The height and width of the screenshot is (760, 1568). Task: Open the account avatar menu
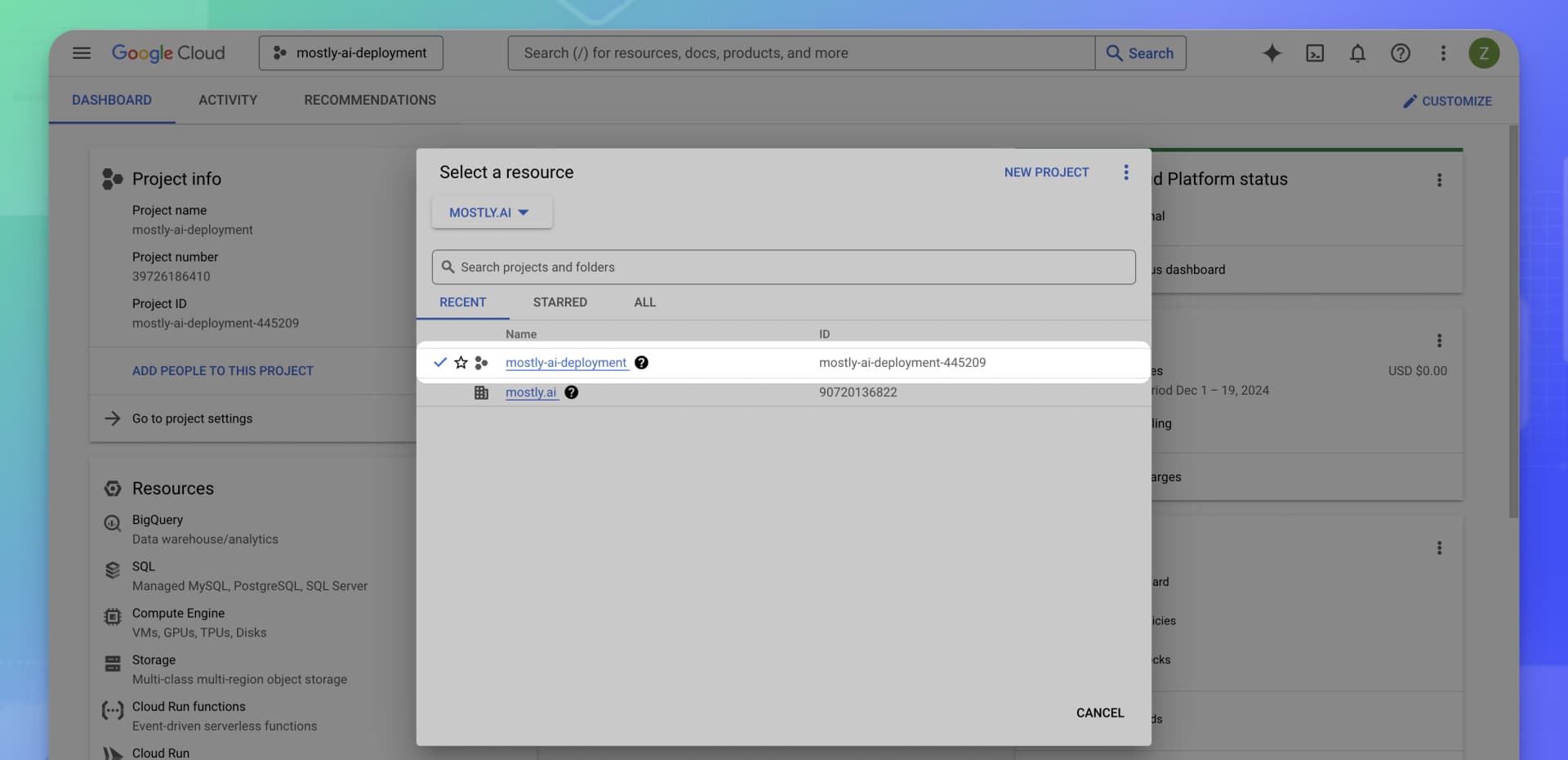(x=1485, y=53)
